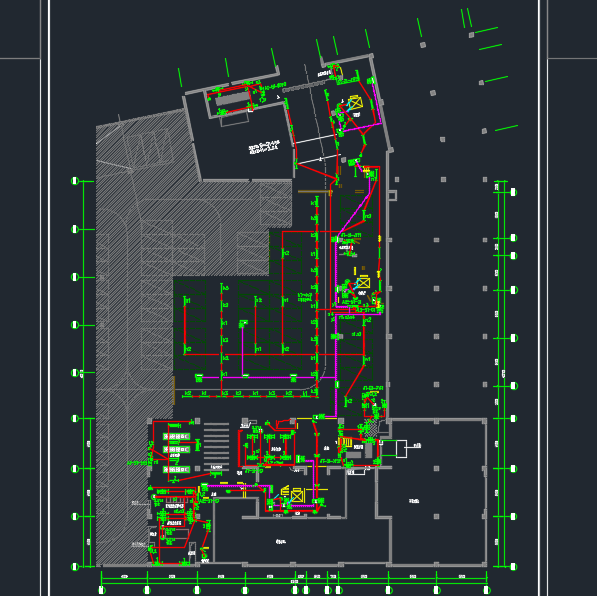The height and width of the screenshot is (596, 597).
Task: Select the topmost yellow crossed-box equipment symbol
Action: pos(355,103)
